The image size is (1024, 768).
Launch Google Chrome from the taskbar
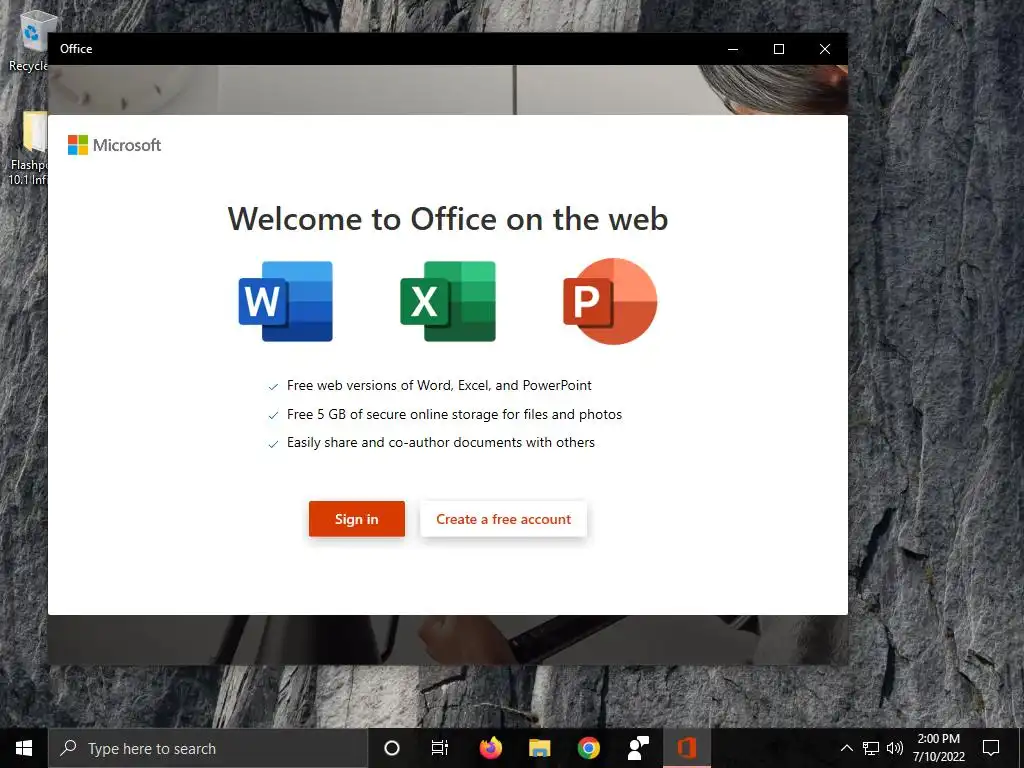[588, 748]
